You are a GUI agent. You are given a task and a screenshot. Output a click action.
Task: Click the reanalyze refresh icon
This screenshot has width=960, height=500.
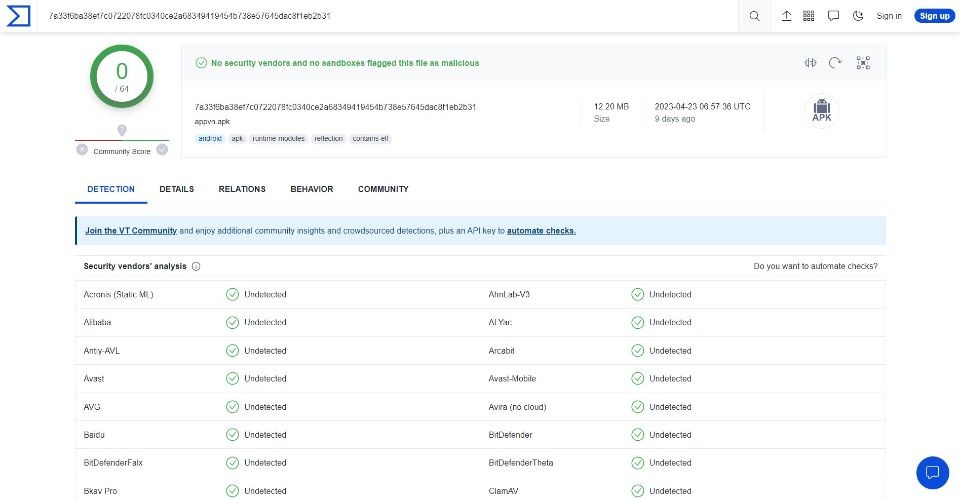(x=835, y=62)
